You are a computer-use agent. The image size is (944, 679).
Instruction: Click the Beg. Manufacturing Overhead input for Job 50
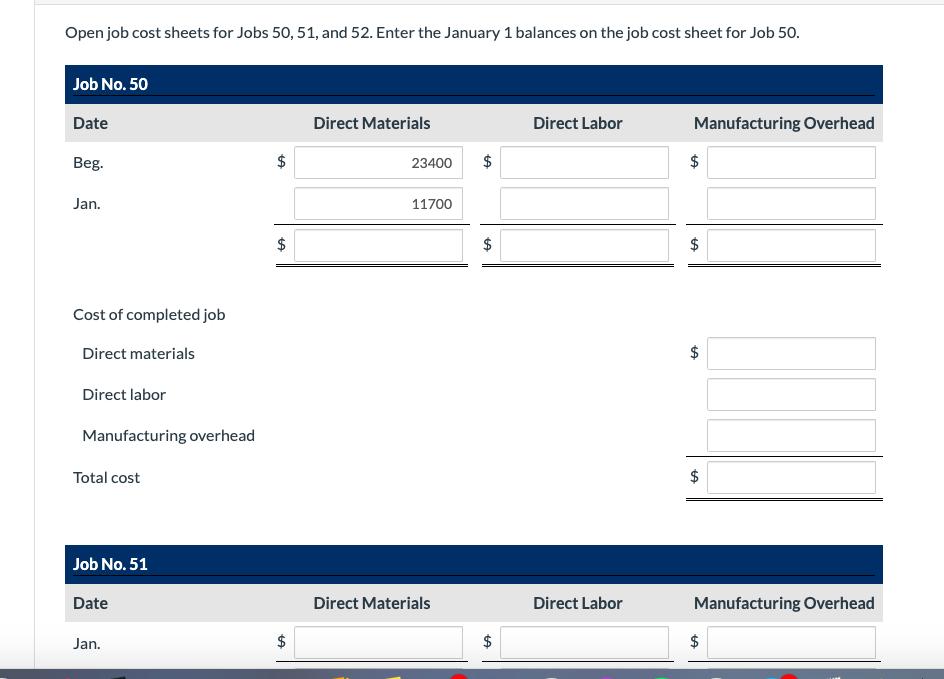point(791,162)
